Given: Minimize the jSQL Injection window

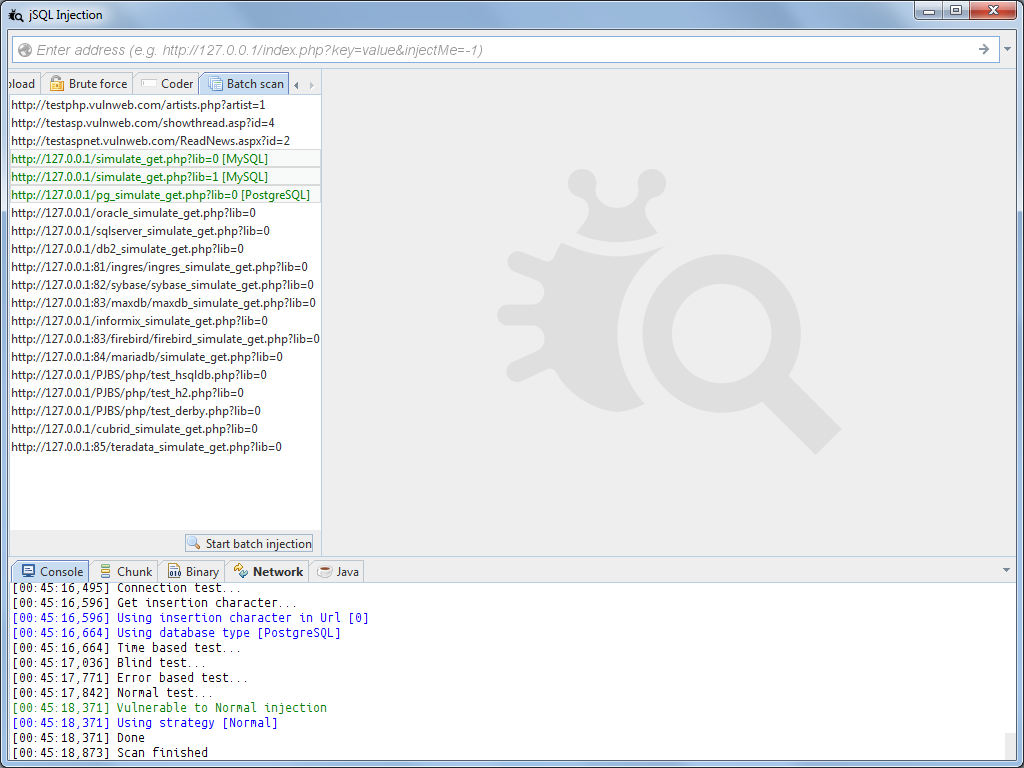Looking at the screenshot, I should [x=929, y=11].
